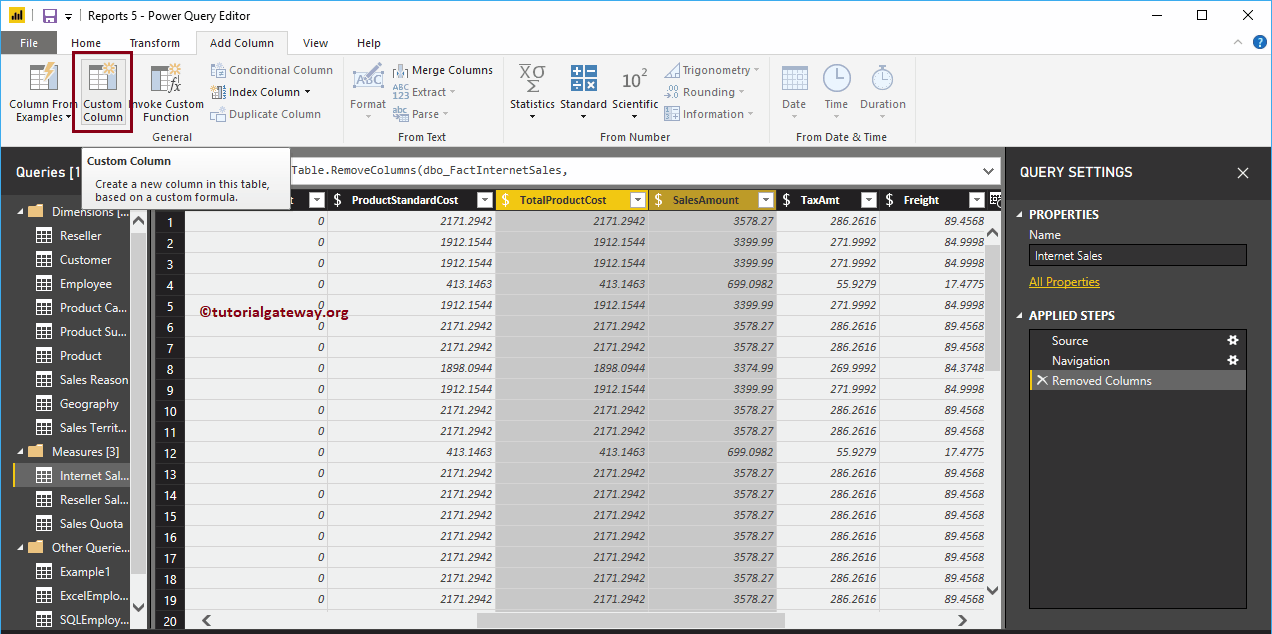
Task: Switch to the Help tab
Action: coord(369,43)
